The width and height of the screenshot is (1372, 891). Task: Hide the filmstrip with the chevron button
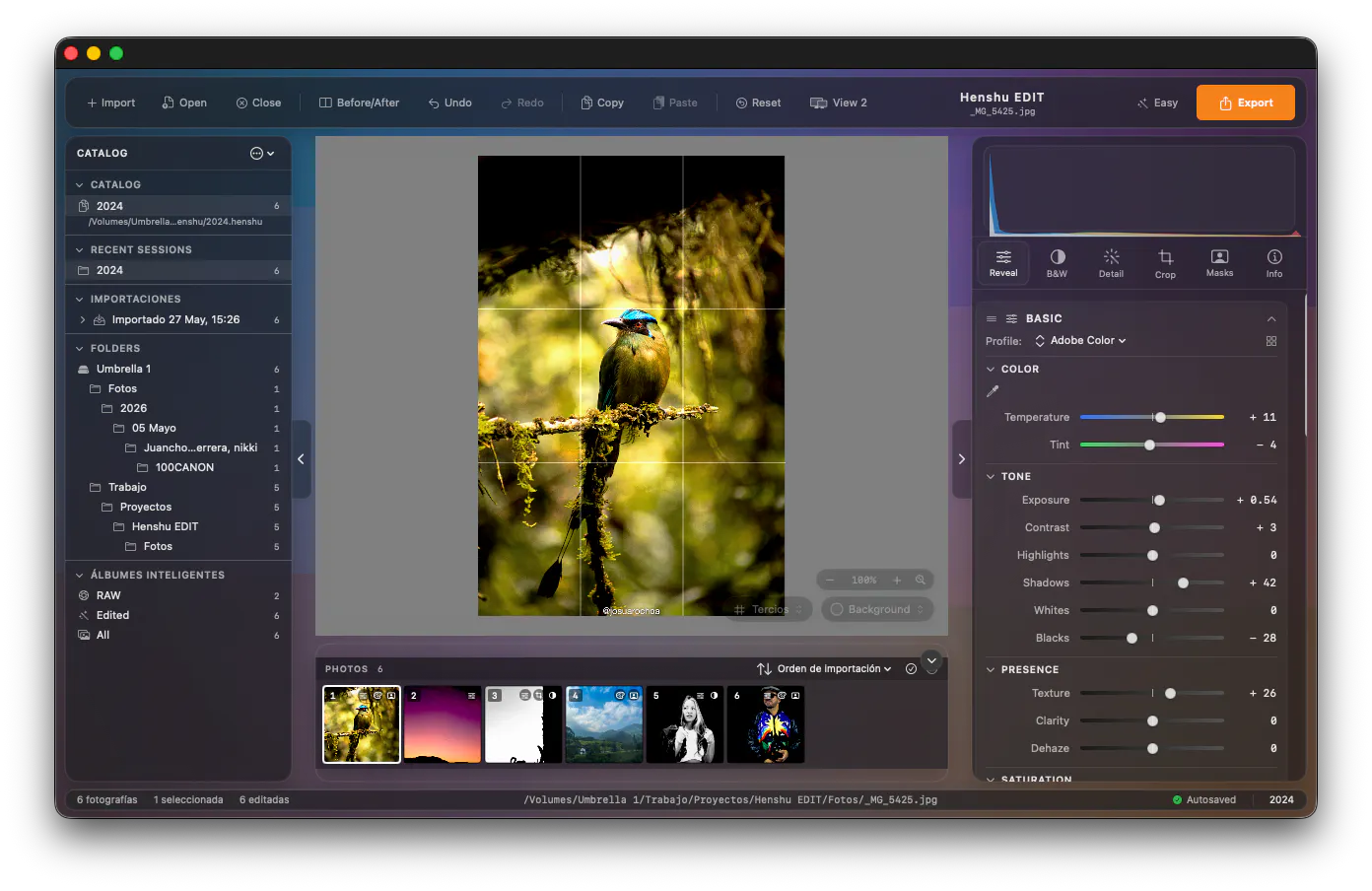pyautogui.click(x=931, y=661)
